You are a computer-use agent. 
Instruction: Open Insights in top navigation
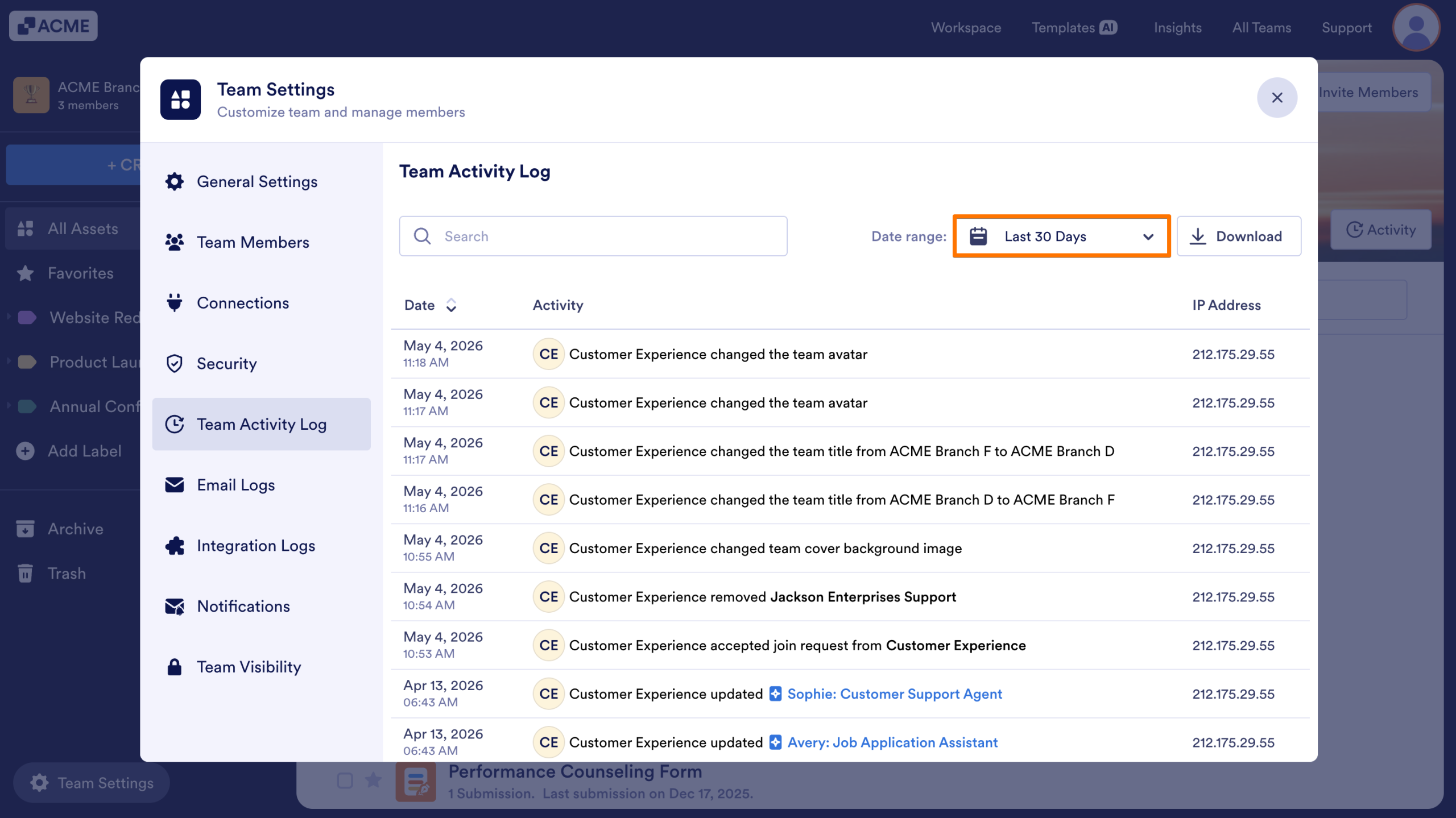(1177, 27)
